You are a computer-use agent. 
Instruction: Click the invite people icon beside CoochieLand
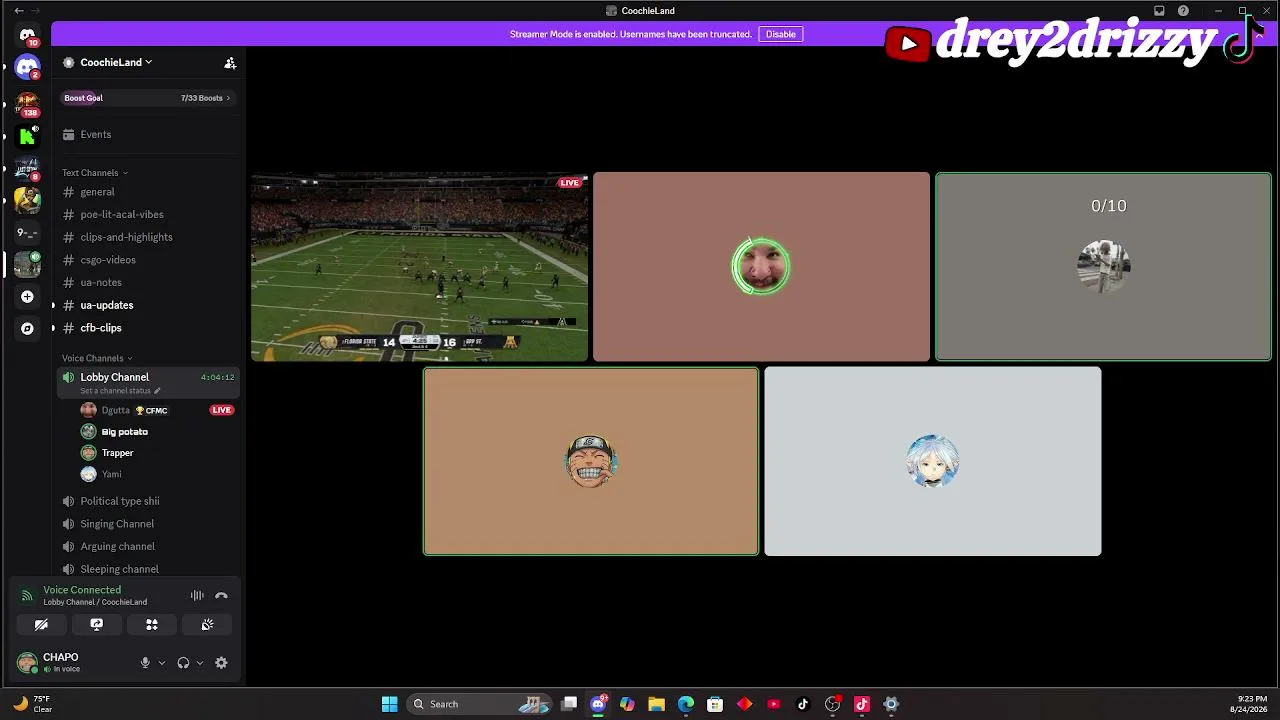[x=230, y=62]
